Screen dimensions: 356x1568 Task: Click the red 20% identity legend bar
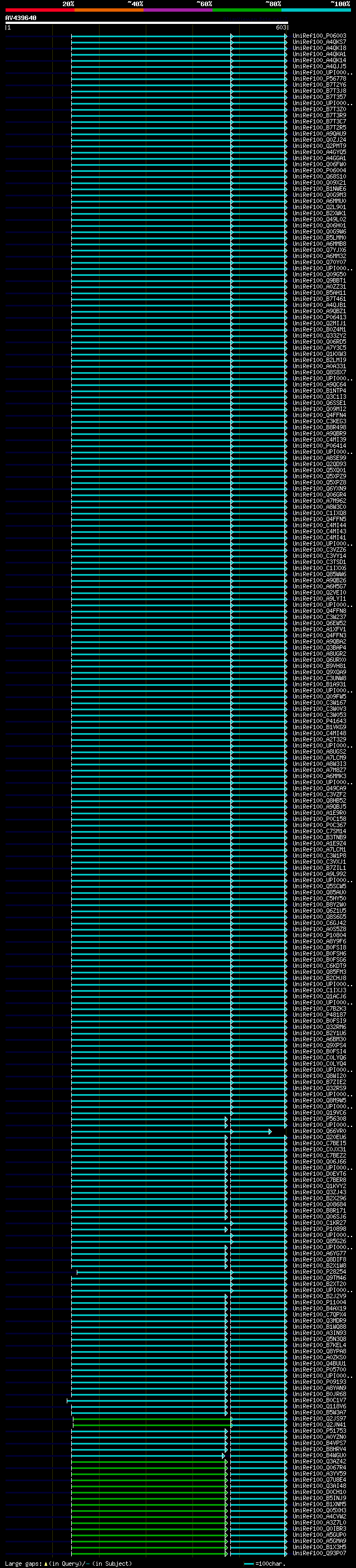pos(39,11)
